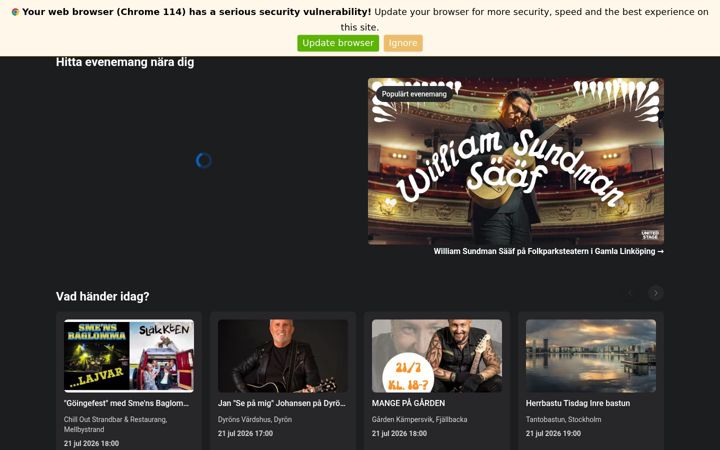This screenshot has height=450, width=720.
Task: Click the 21 jul 2026 19:00 date
Action: tap(553, 433)
